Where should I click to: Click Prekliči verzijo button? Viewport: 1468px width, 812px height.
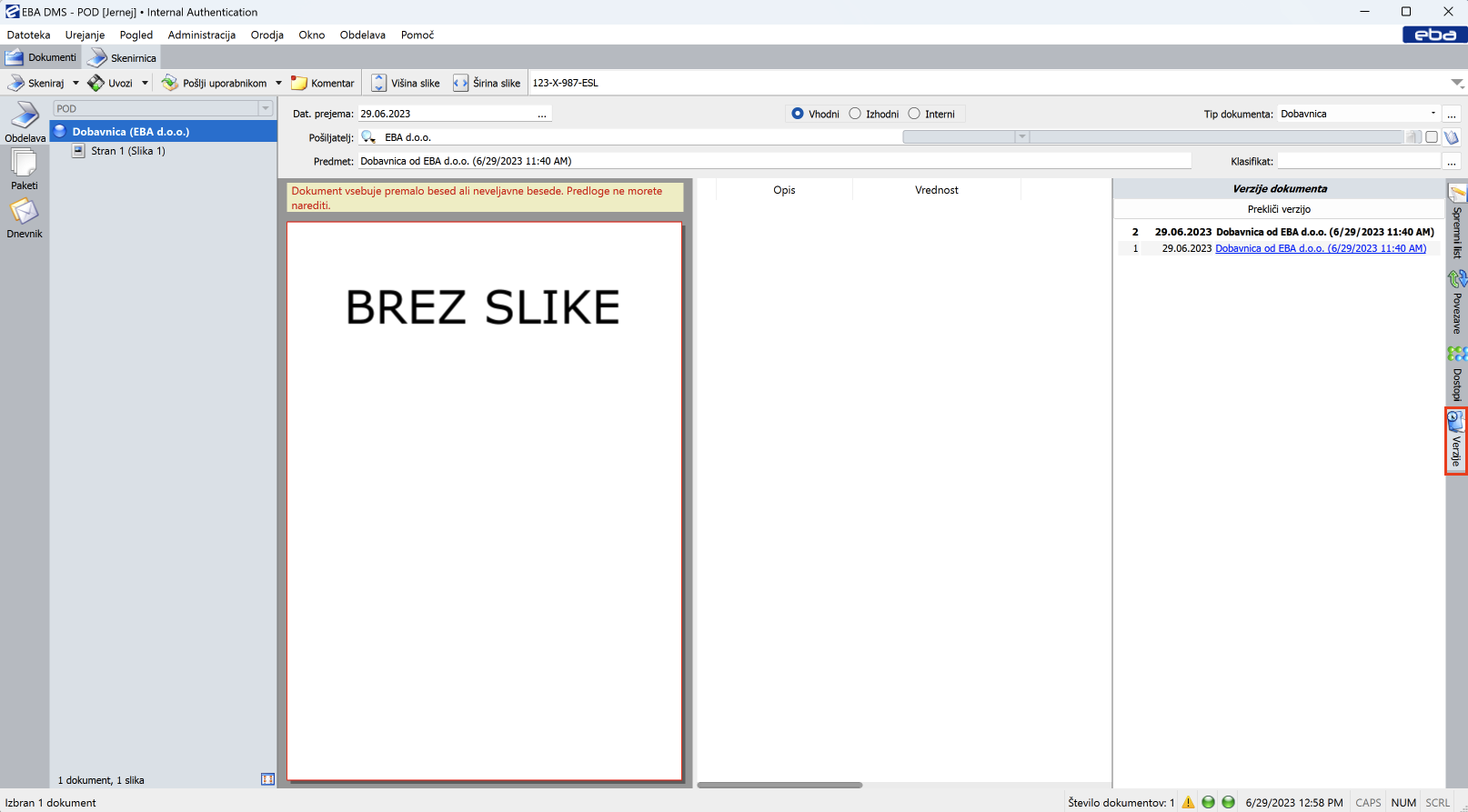point(1279,209)
